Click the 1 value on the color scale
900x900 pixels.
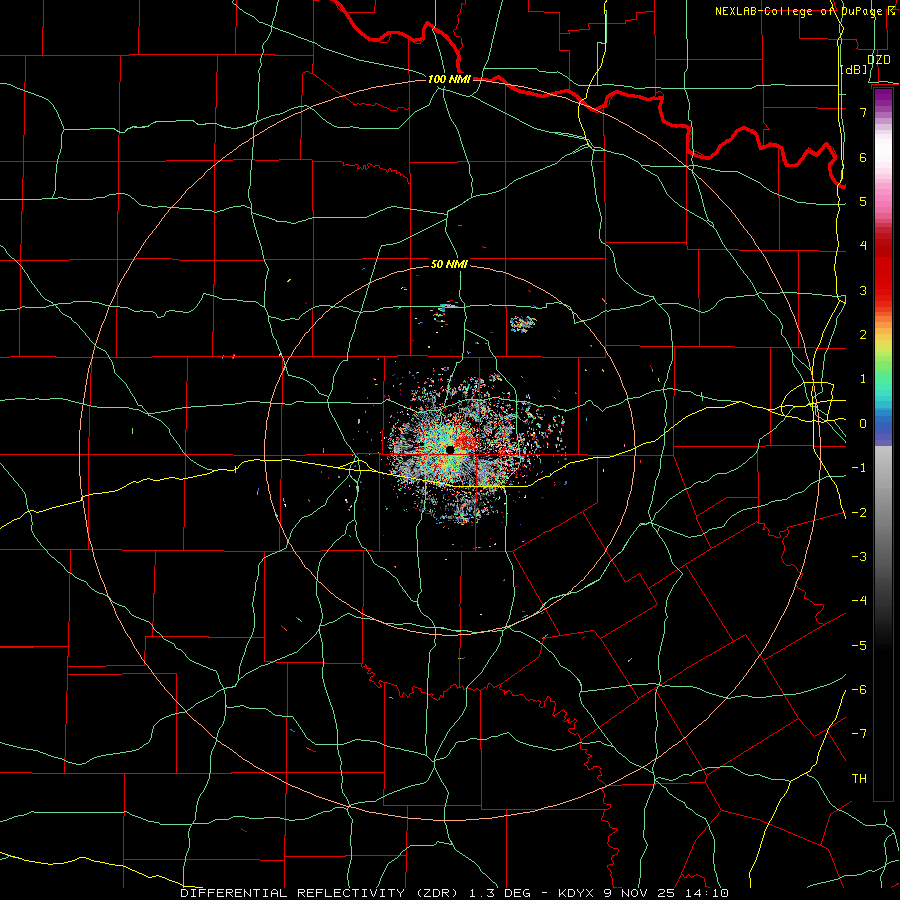(x=863, y=379)
